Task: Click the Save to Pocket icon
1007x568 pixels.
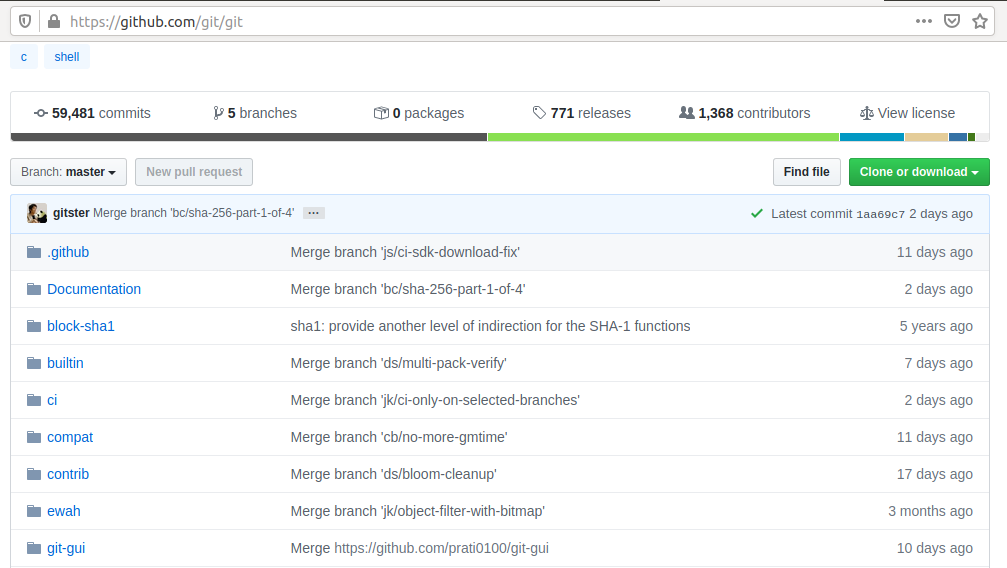Action: click(x=952, y=21)
